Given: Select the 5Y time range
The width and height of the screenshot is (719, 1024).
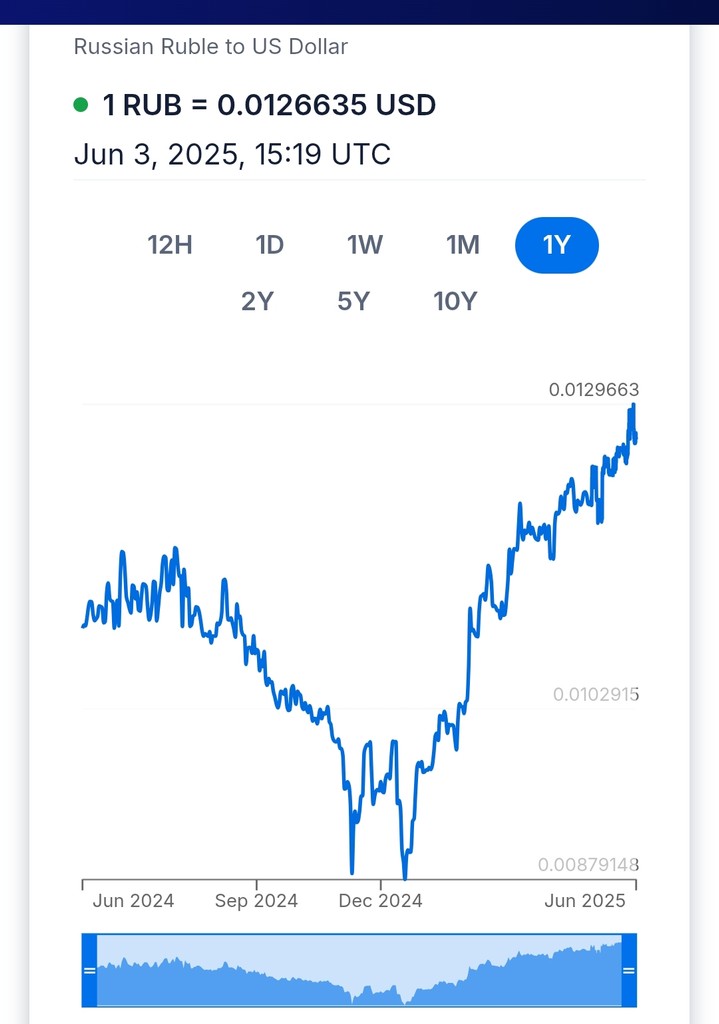Looking at the screenshot, I should point(353,301).
